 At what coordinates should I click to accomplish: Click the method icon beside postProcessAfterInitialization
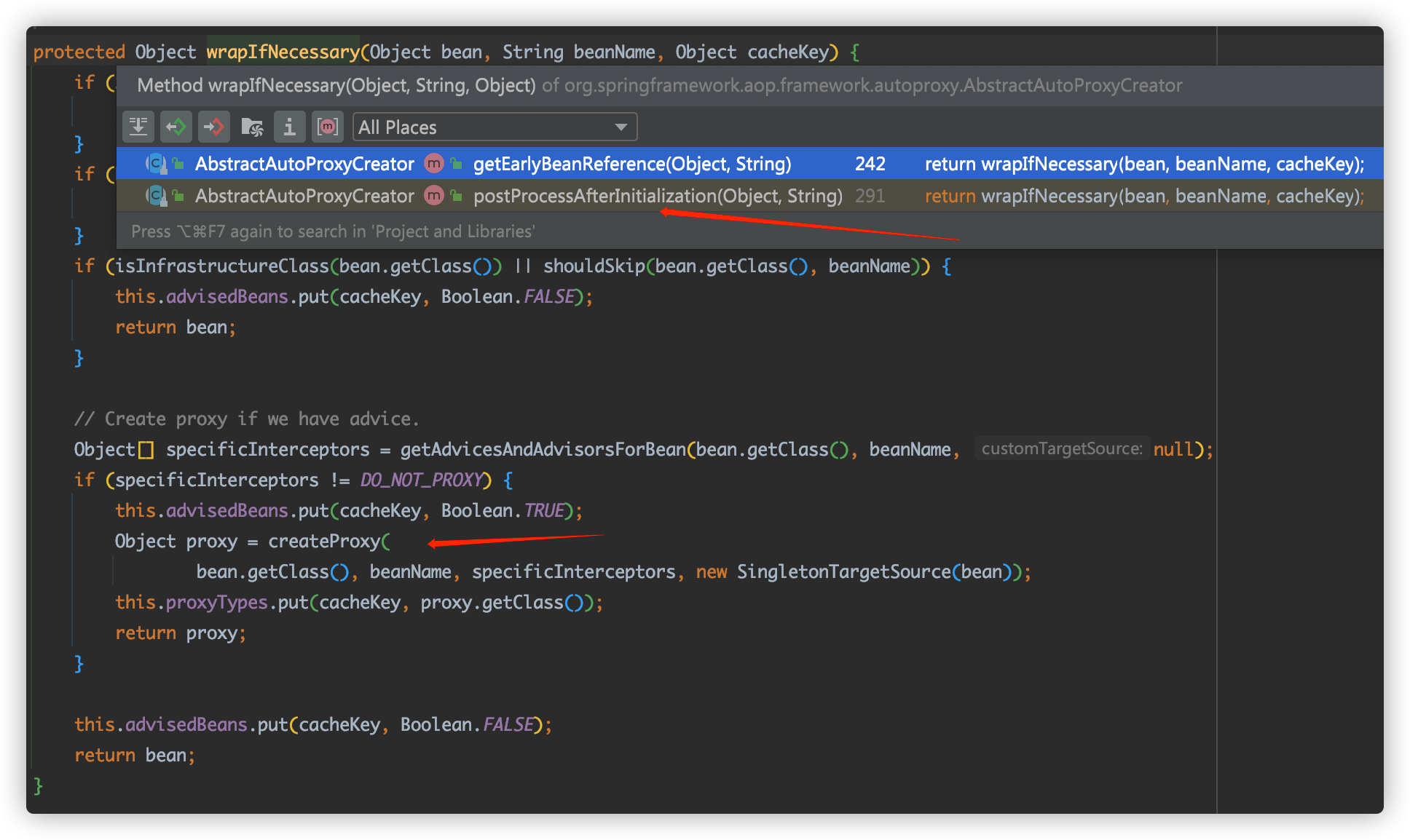click(x=433, y=196)
